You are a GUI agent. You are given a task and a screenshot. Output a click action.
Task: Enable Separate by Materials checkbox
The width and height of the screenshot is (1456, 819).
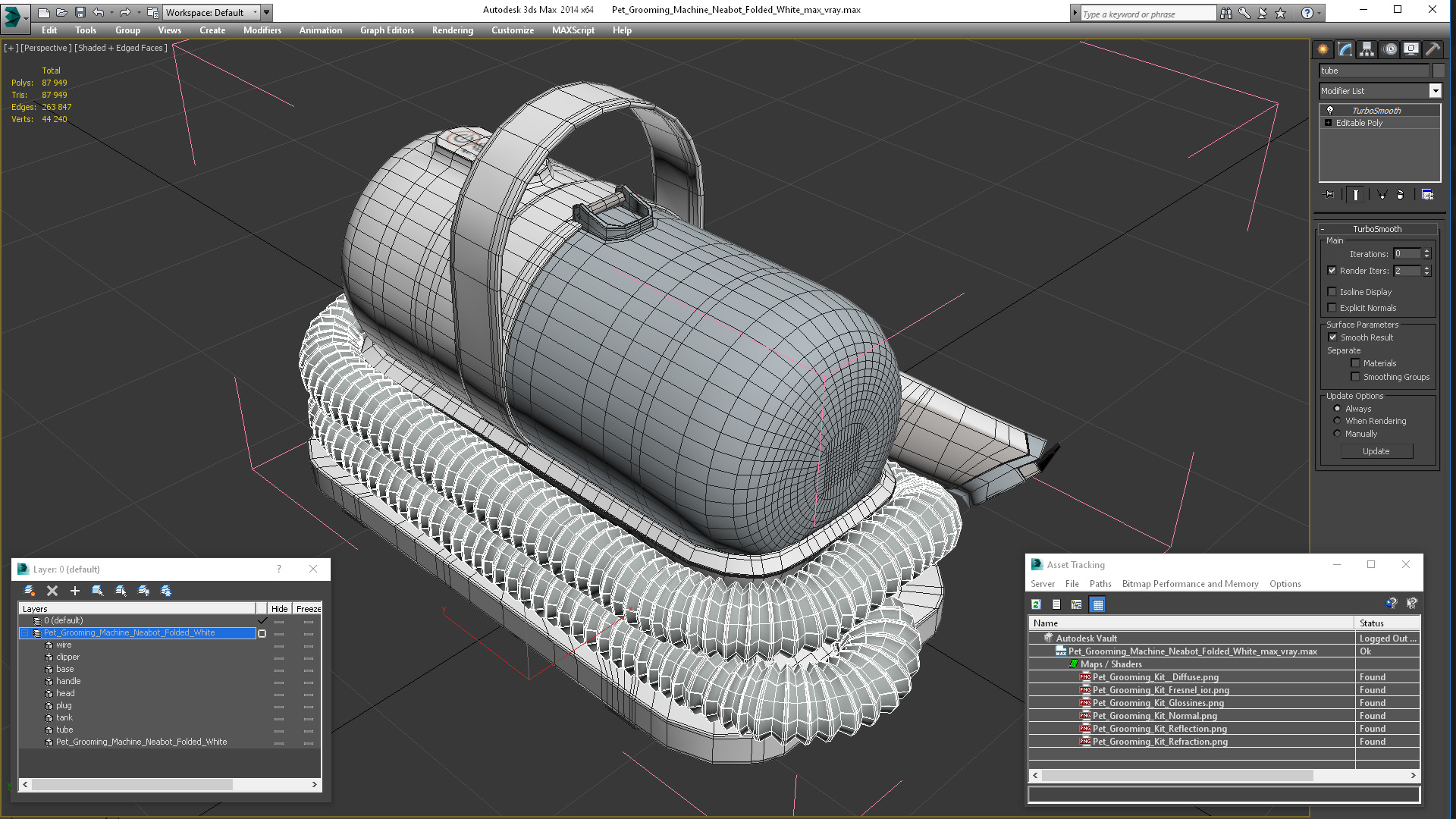pyautogui.click(x=1356, y=363)
